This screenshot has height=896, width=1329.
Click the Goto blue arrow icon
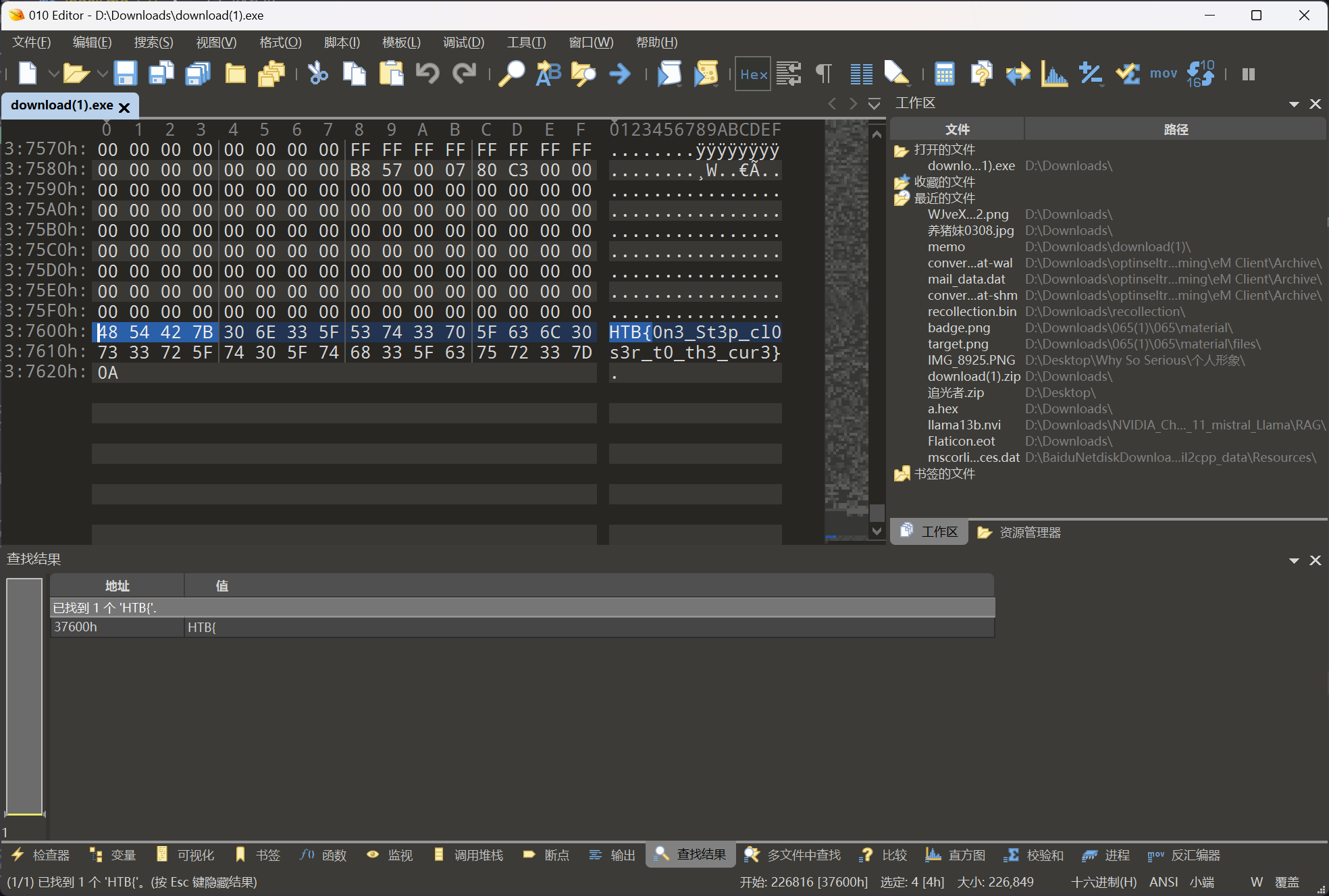click(x=620, y=74)
